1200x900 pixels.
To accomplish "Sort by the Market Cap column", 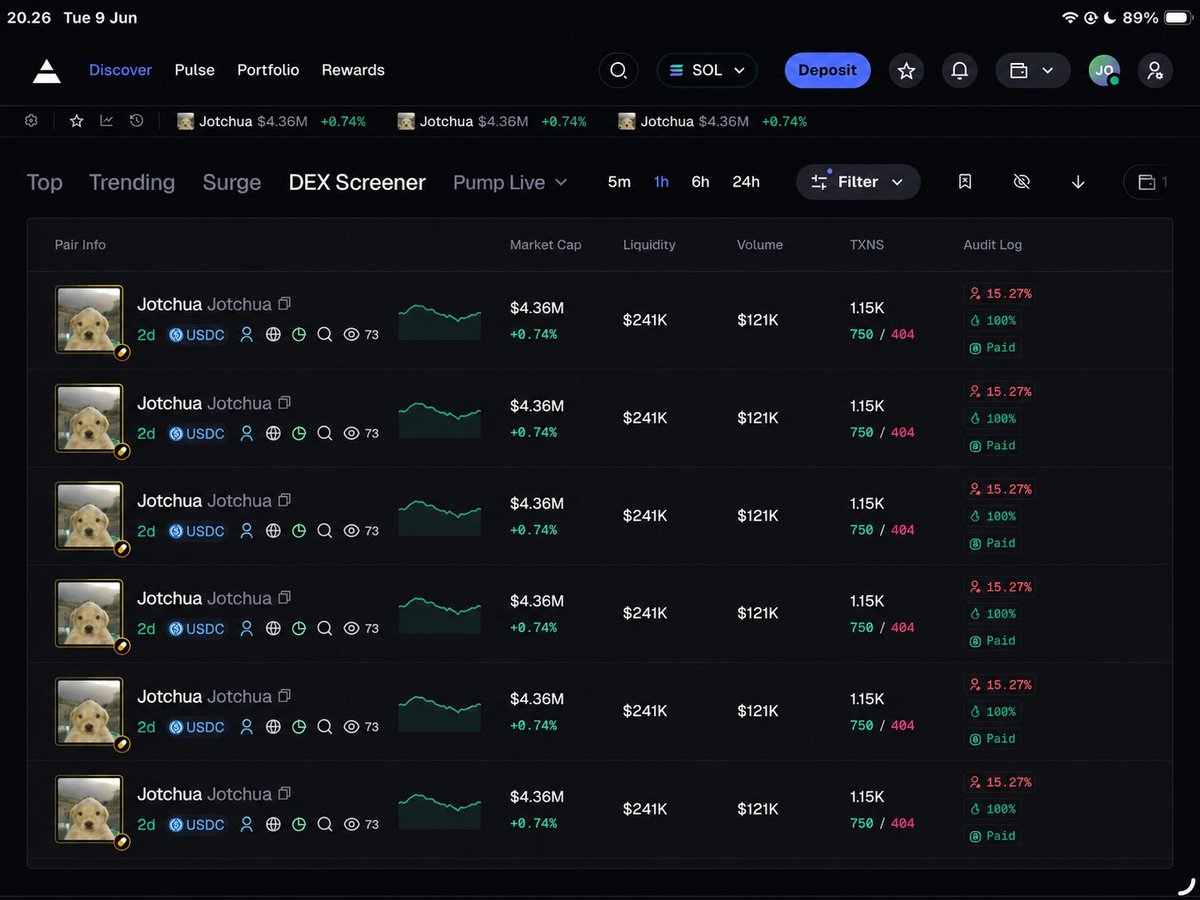I will point(545,245).
